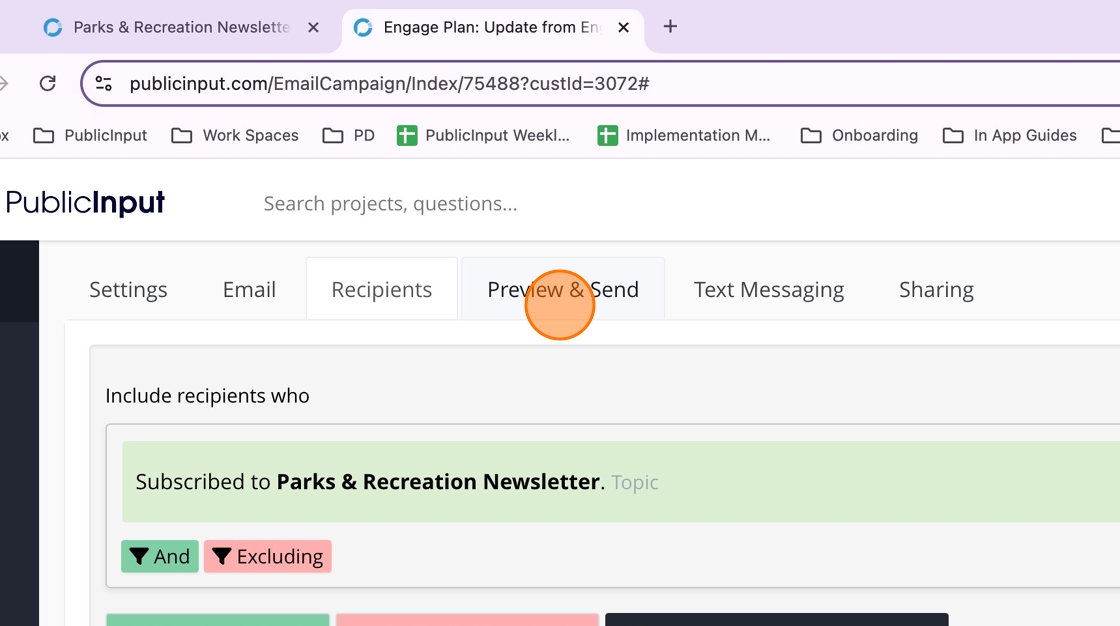Close the Parks & Recreation Newsletter tab
The width and height of the screenshot is (1120, 626).
pos(313,28)
